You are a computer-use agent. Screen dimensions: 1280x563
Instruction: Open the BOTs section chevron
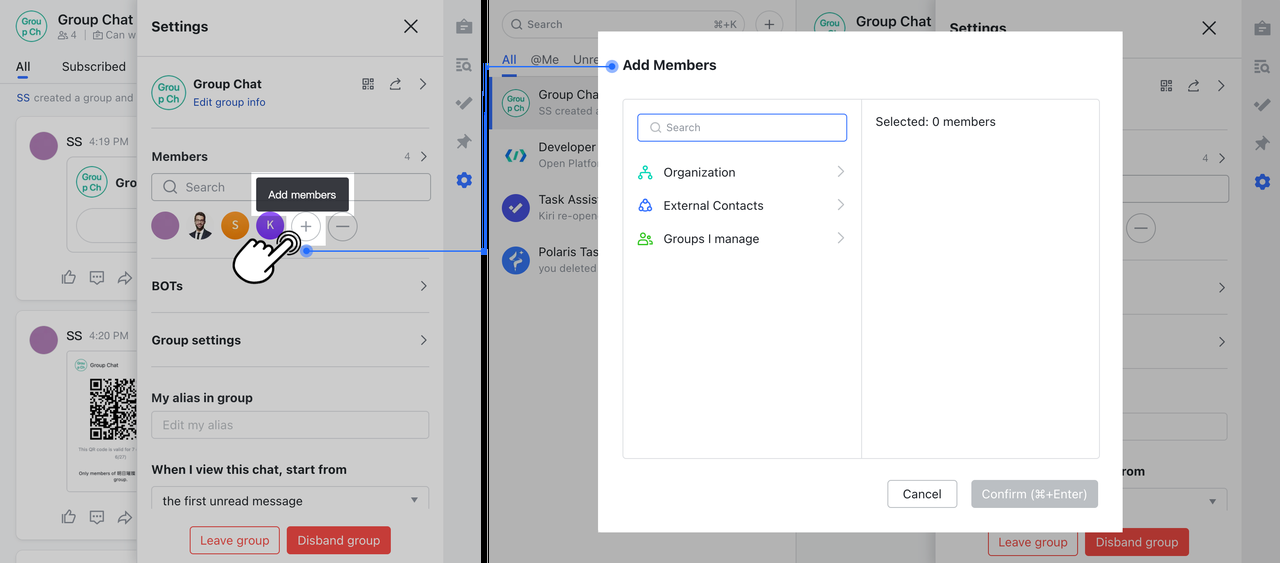click(423, 286)
